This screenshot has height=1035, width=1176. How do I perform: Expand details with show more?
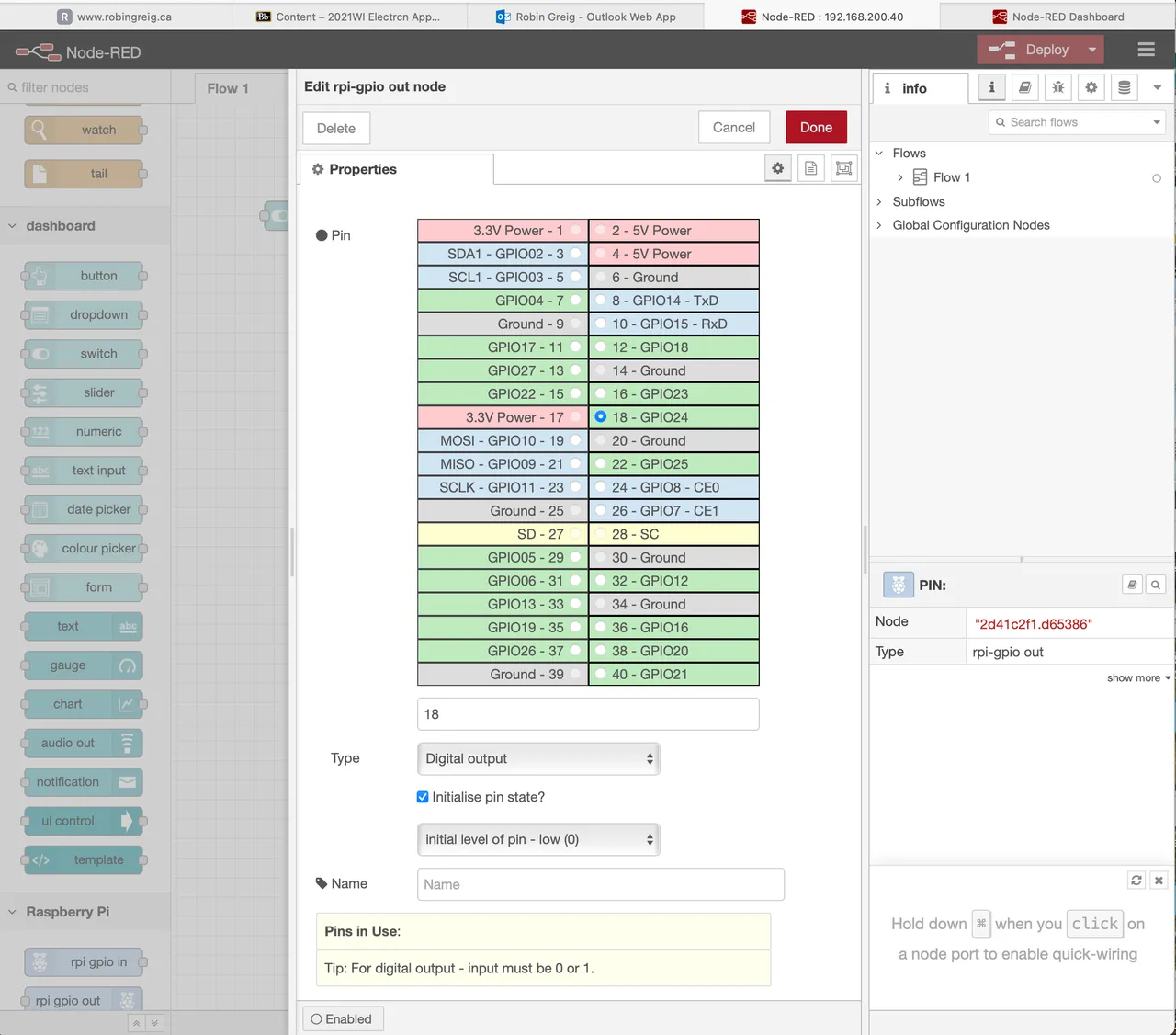[1139, 677]
